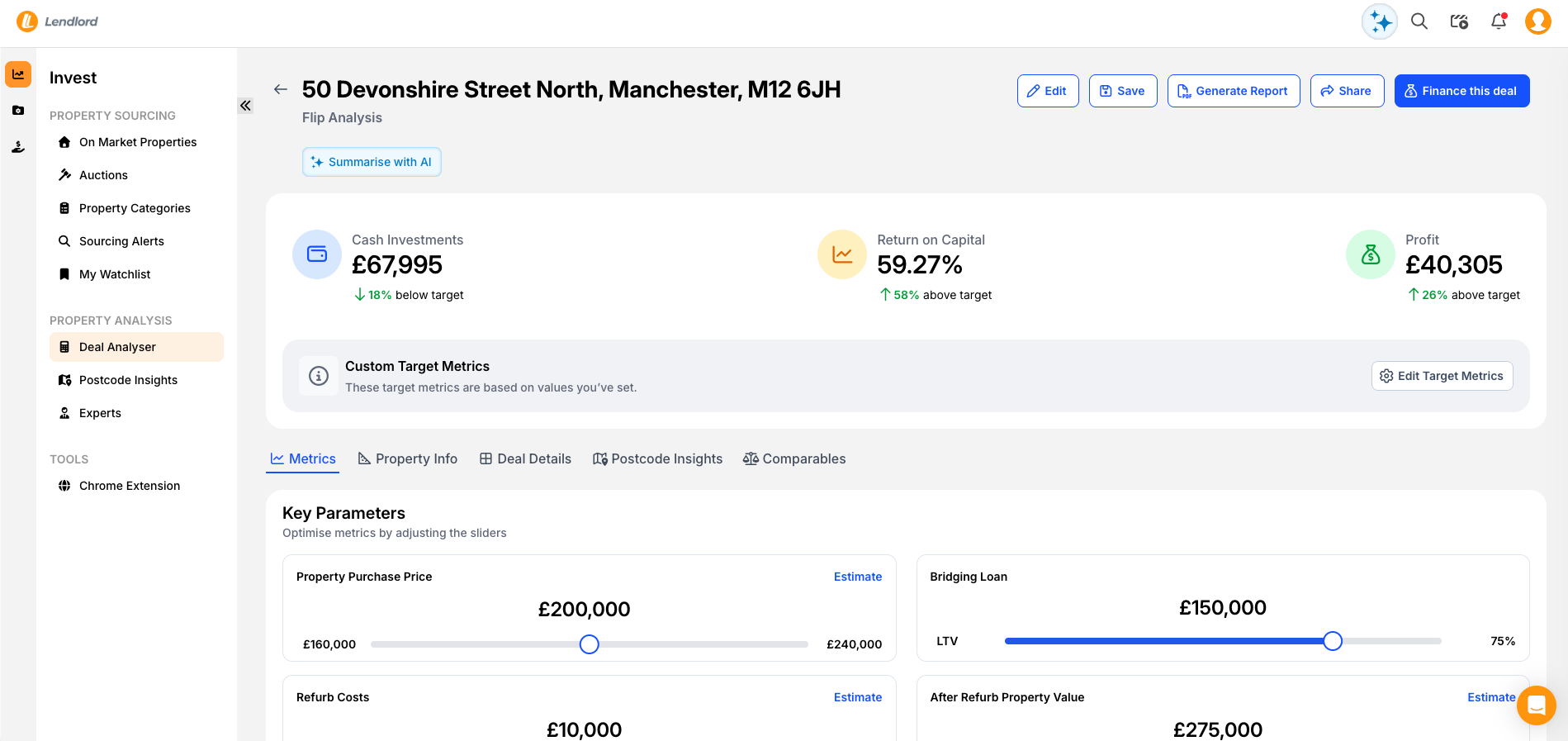The width and height of the screenshot is (1568, 741).
Task: Collapse the sidebar with double chevron
Action: (245, 106)
